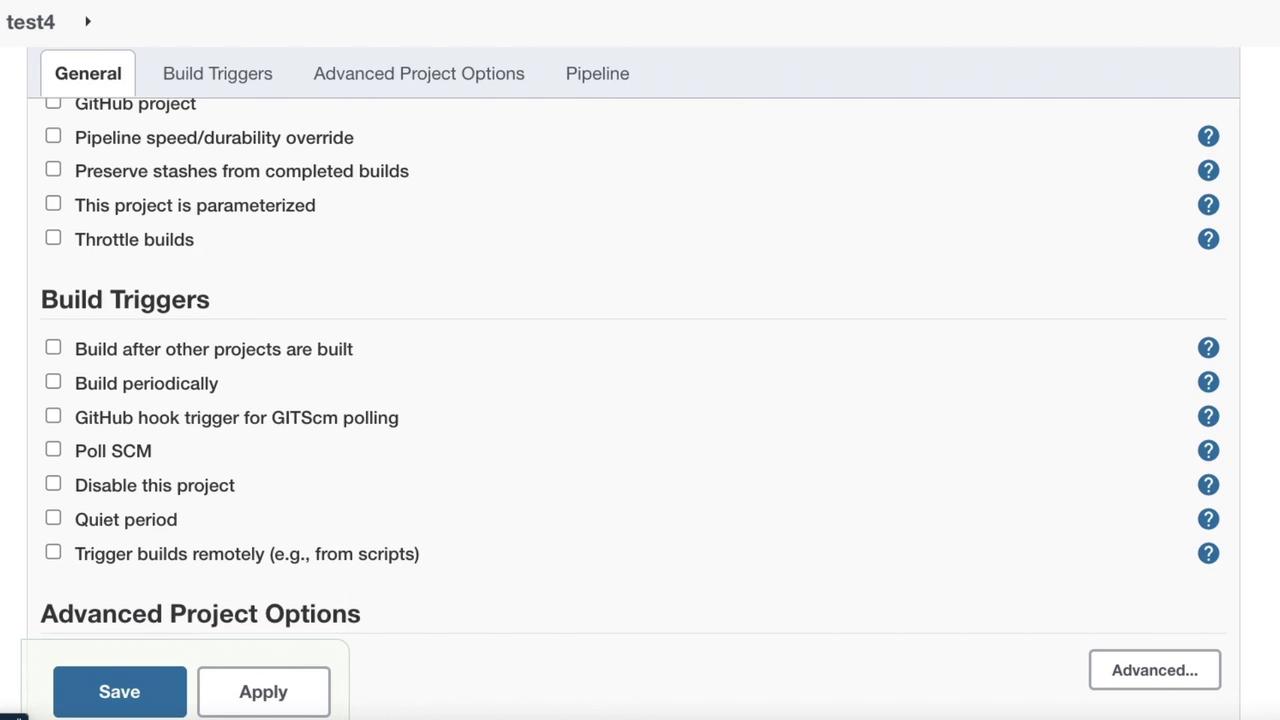Expand the Advanced... project options
Screen dimensions: 1280x720
coord(1154,670)
